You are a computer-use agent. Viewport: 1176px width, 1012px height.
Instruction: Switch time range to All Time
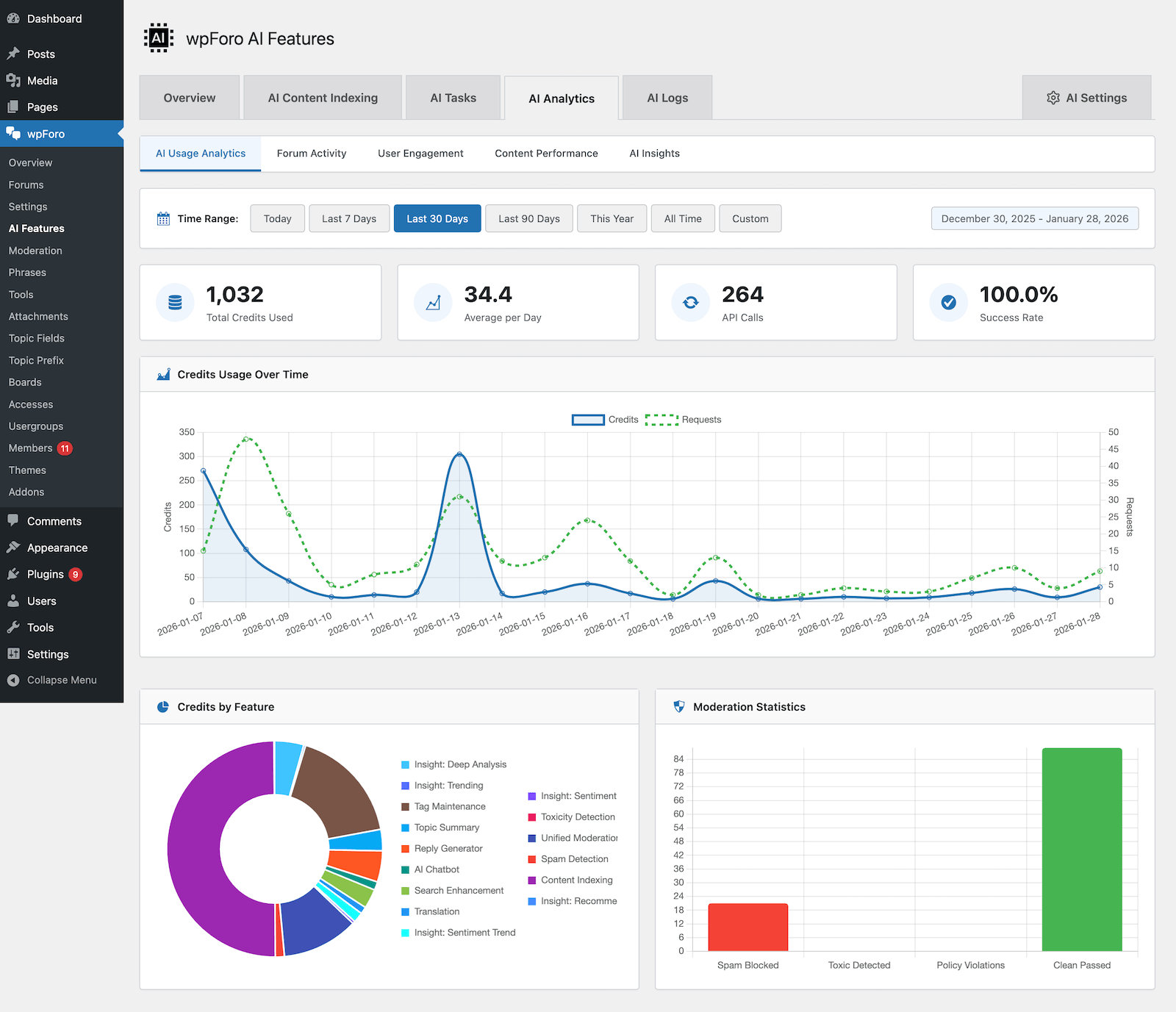click(x=682, y=218)
